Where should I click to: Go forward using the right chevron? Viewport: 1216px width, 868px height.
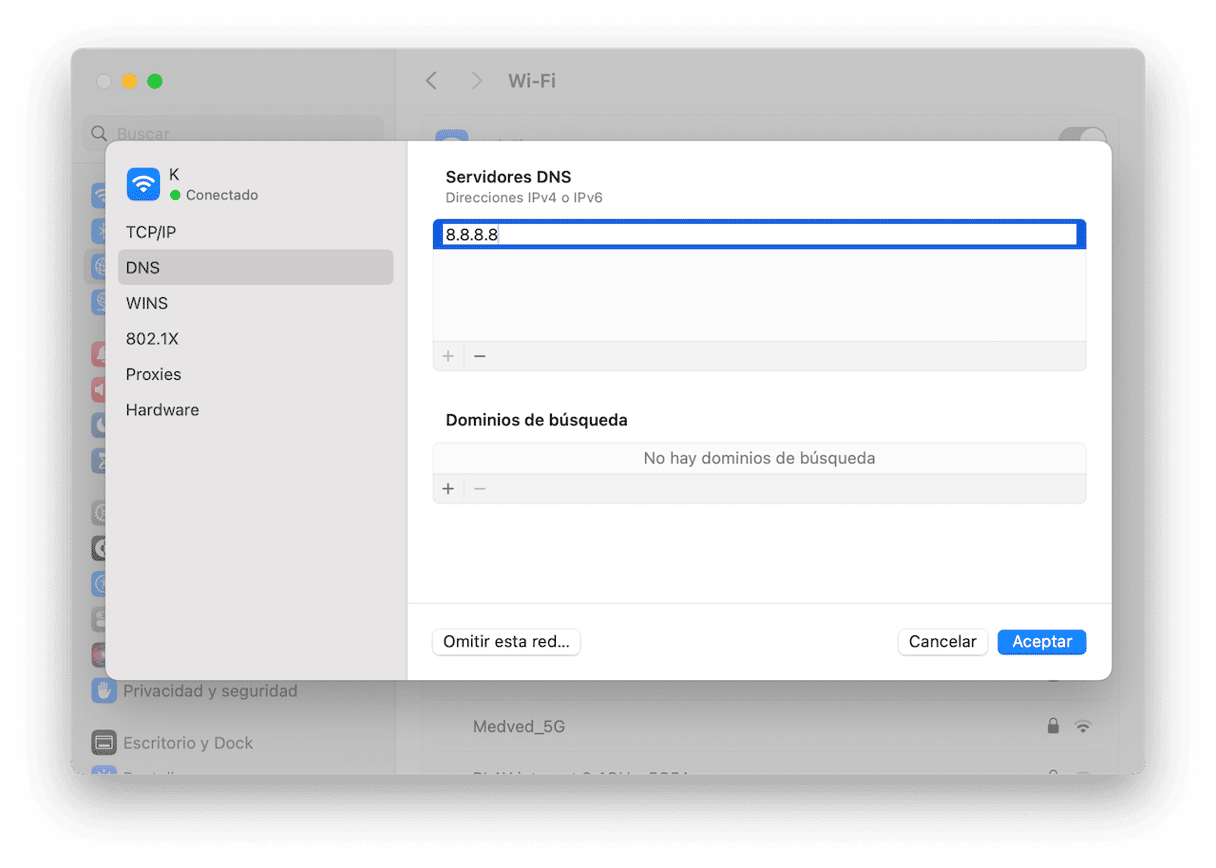(477, 81)
